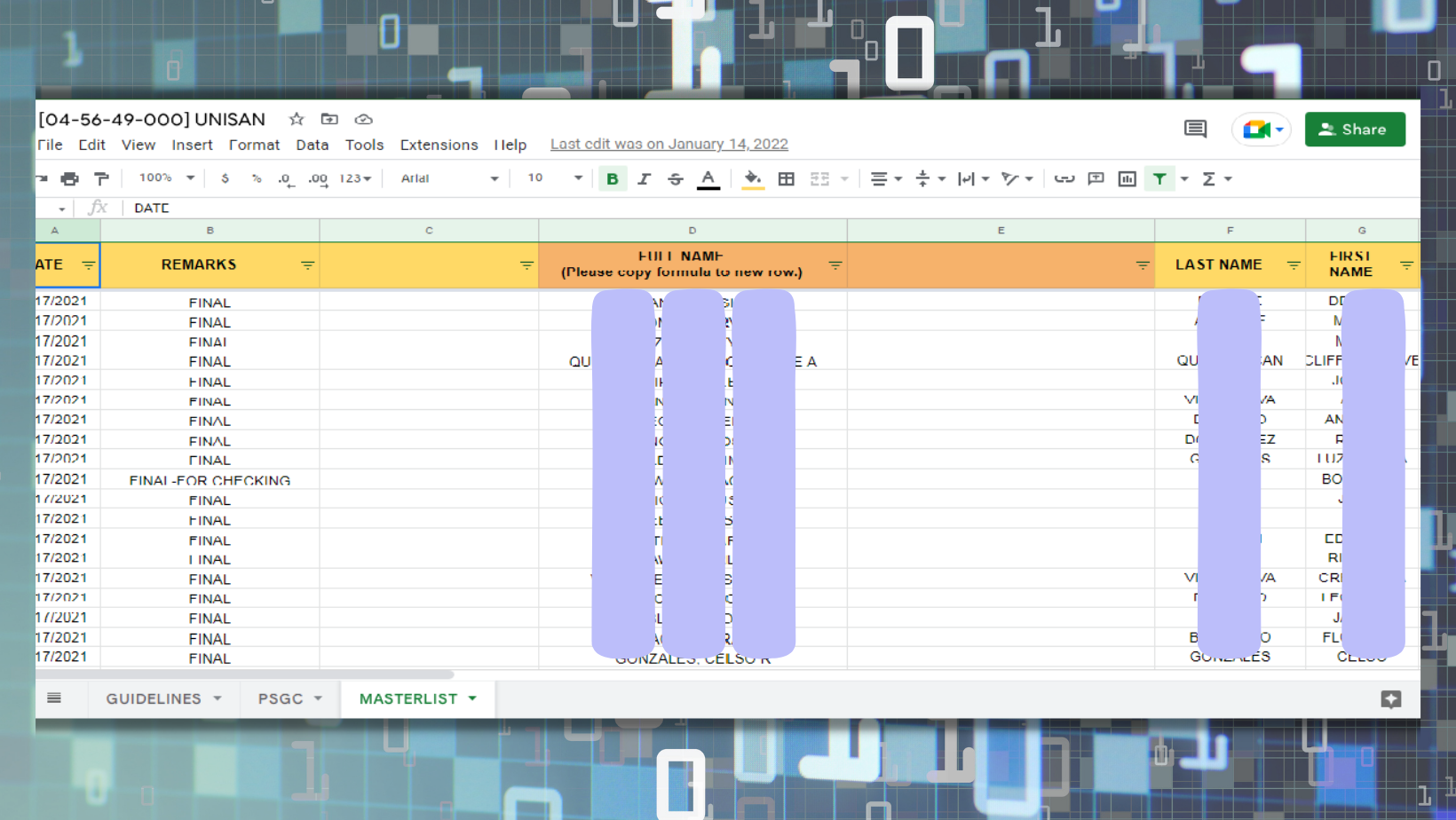Check the cloud save status icon

coord(363,119)
